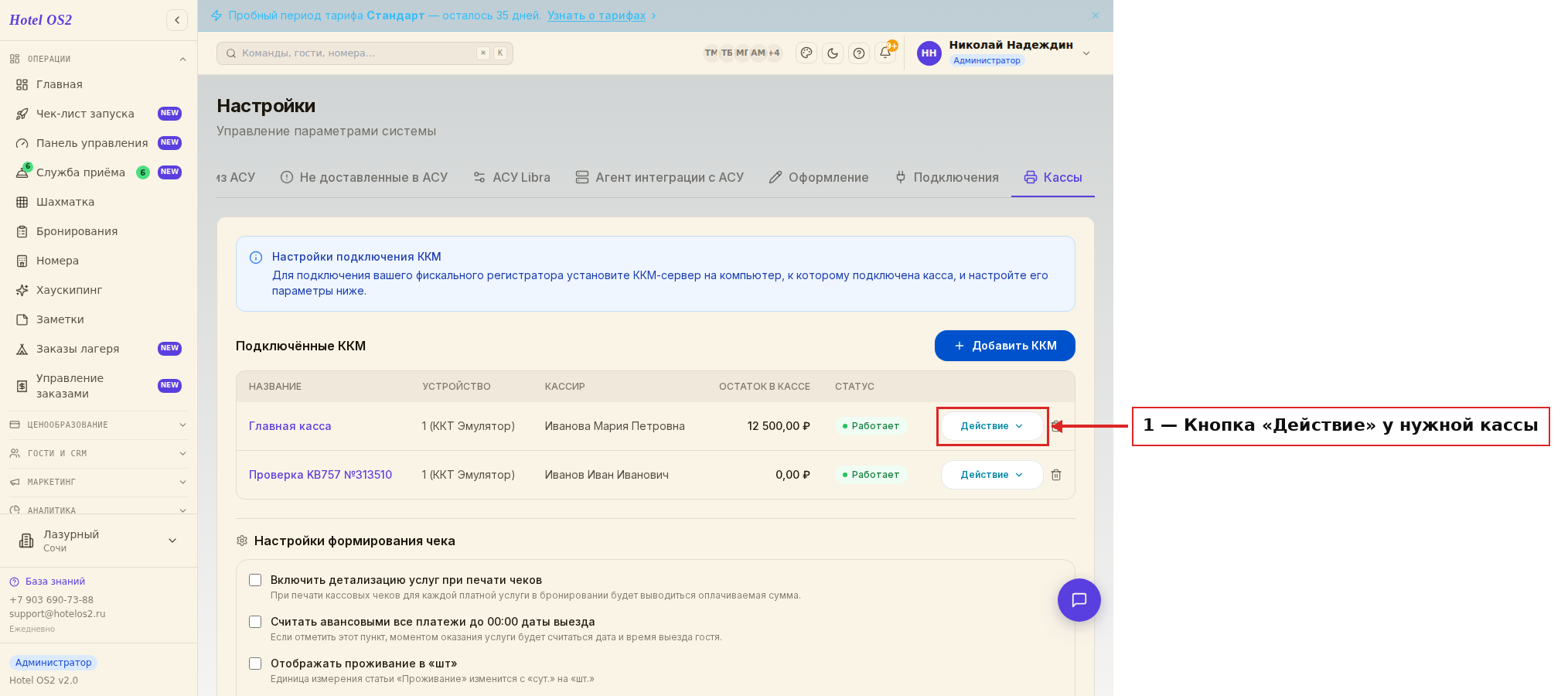Switch to Агент интеграции с АСУ tab
This screenshot has height=696, width=1568.
(660, 178)
